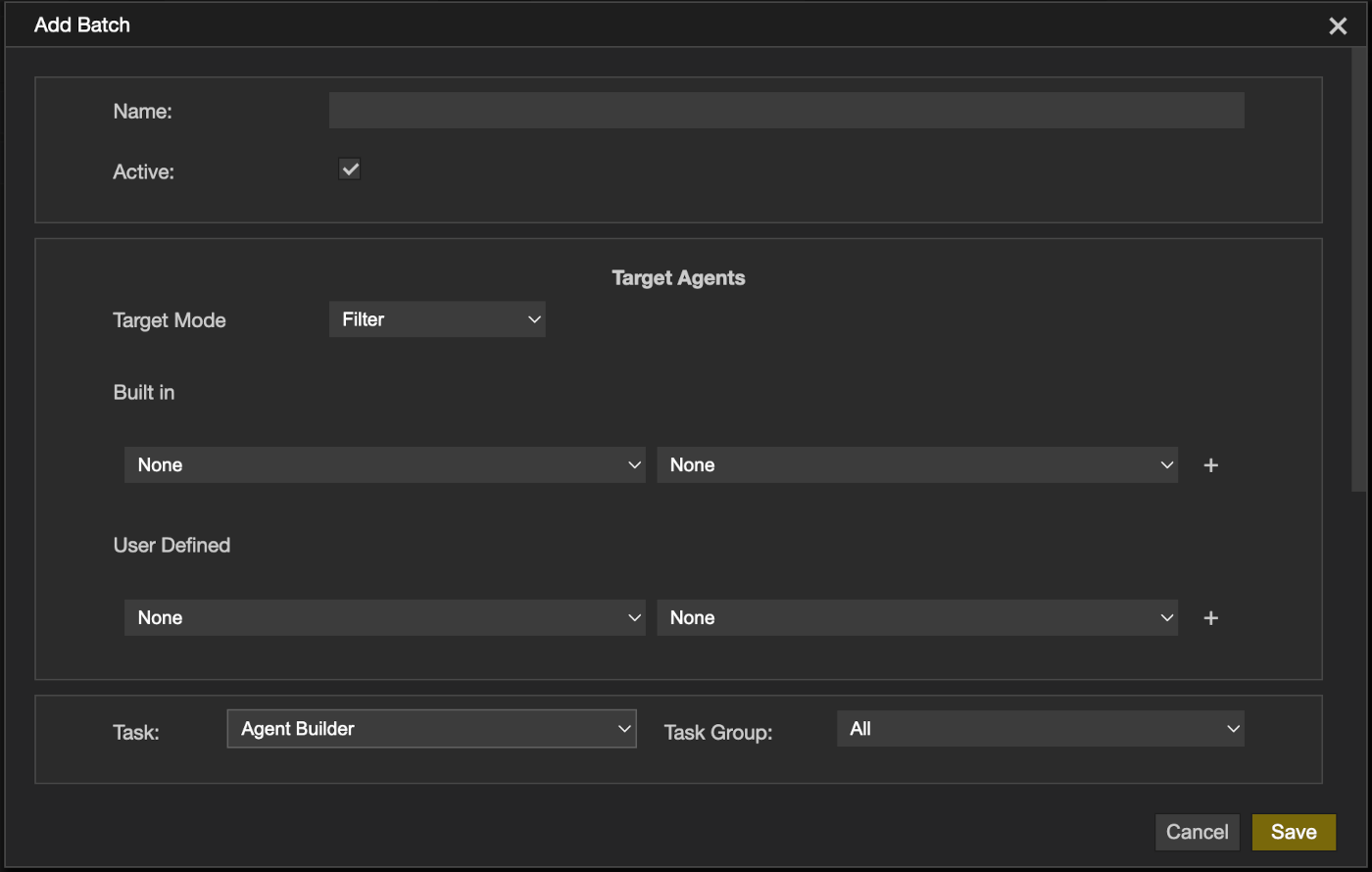Uncheck the Active checkbox
The width and height of the screenshot is (1372, 872).
tap(350, 170)
